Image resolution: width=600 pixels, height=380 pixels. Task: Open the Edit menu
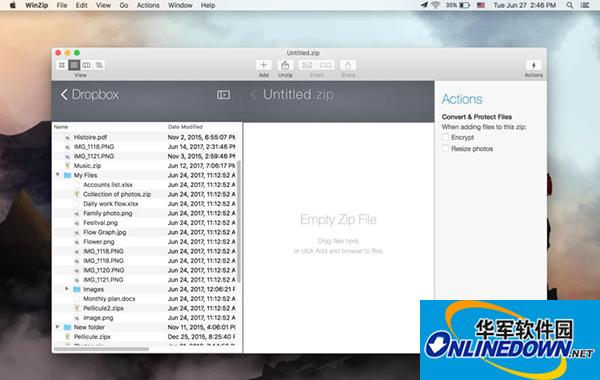point(82,5)
